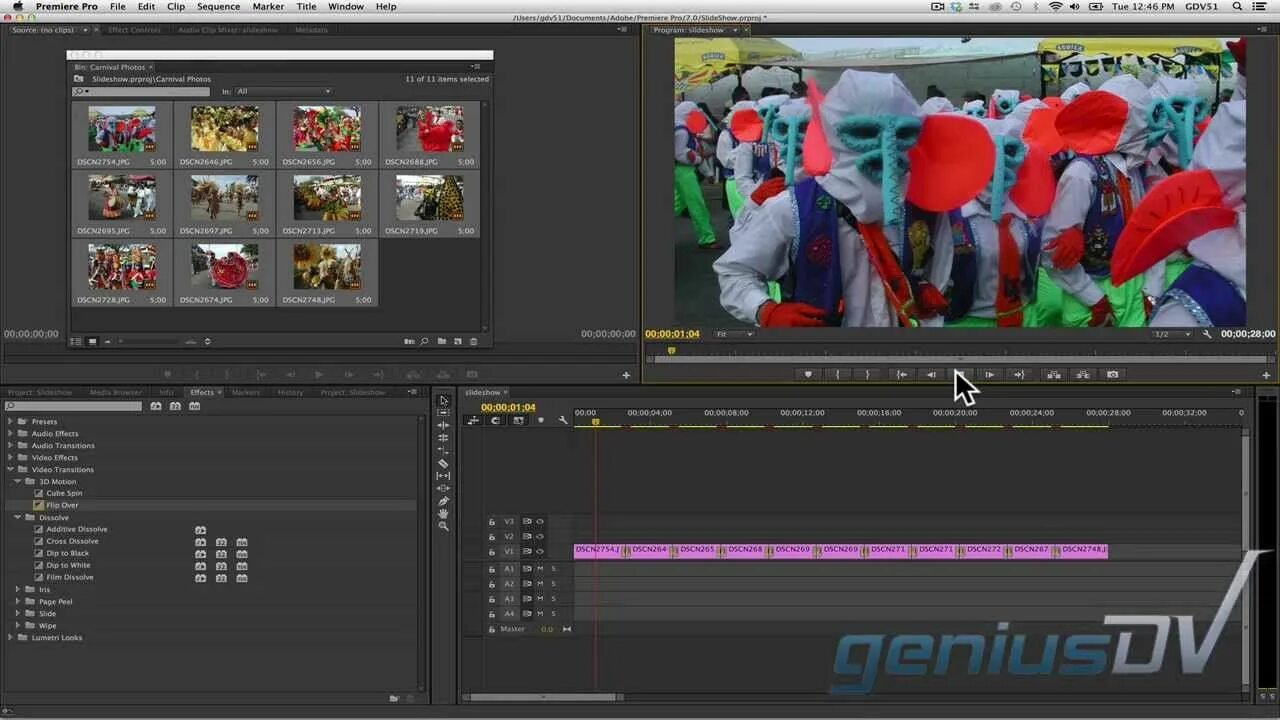
Task: Click the Delete icon in the bin panel
Action: tap(473, 341)
